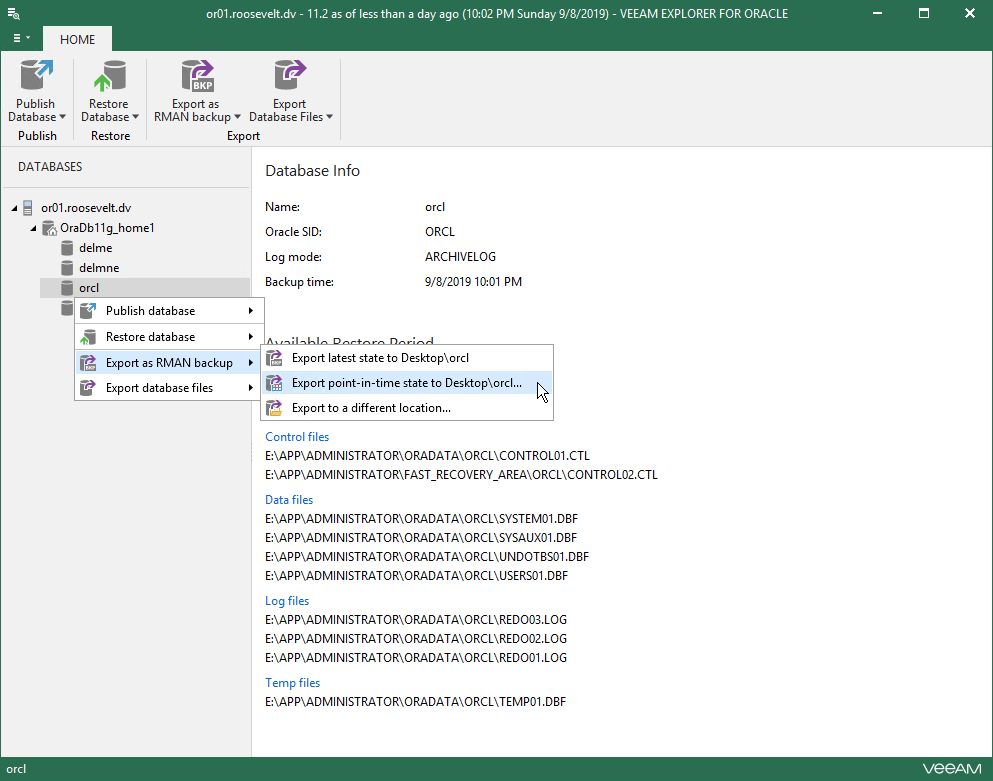Click the Export as RMAN backup ribbon icon
This screenshot has height=781, width=993.
click(197, 75)
